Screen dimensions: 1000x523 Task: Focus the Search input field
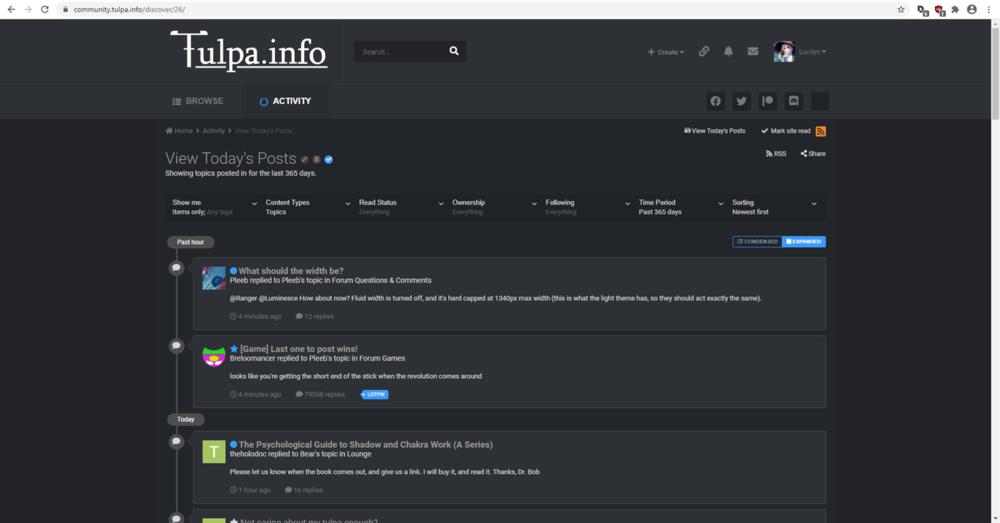coord(402,52)
